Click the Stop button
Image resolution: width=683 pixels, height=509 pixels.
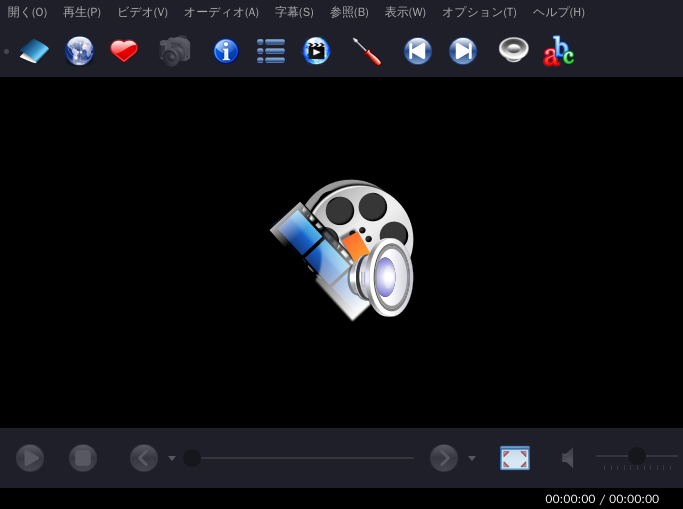[83, 458]
